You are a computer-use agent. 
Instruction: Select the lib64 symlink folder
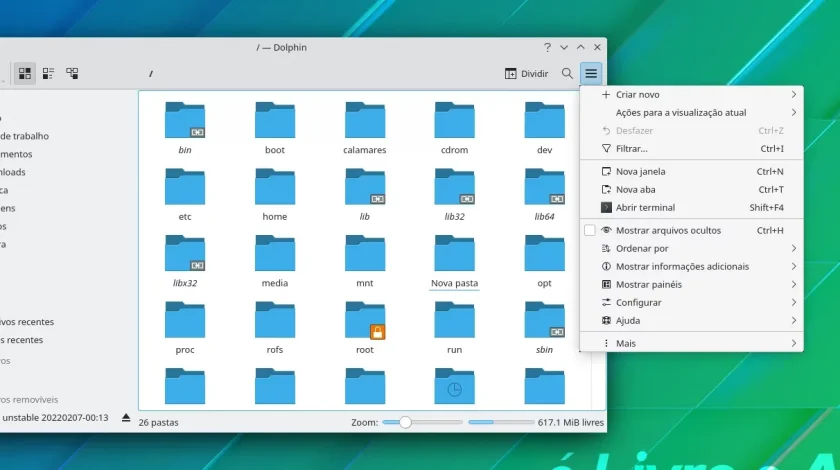(x=544, y=195)
